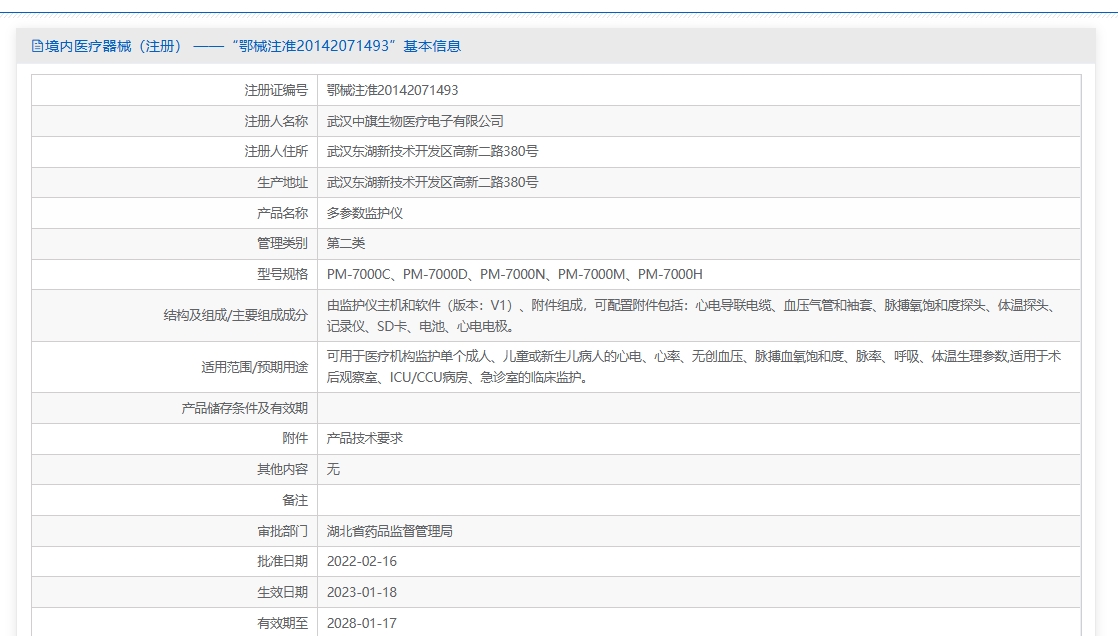Click the label 批准日期
The image size is (1118, 636).
click(282, 561)
